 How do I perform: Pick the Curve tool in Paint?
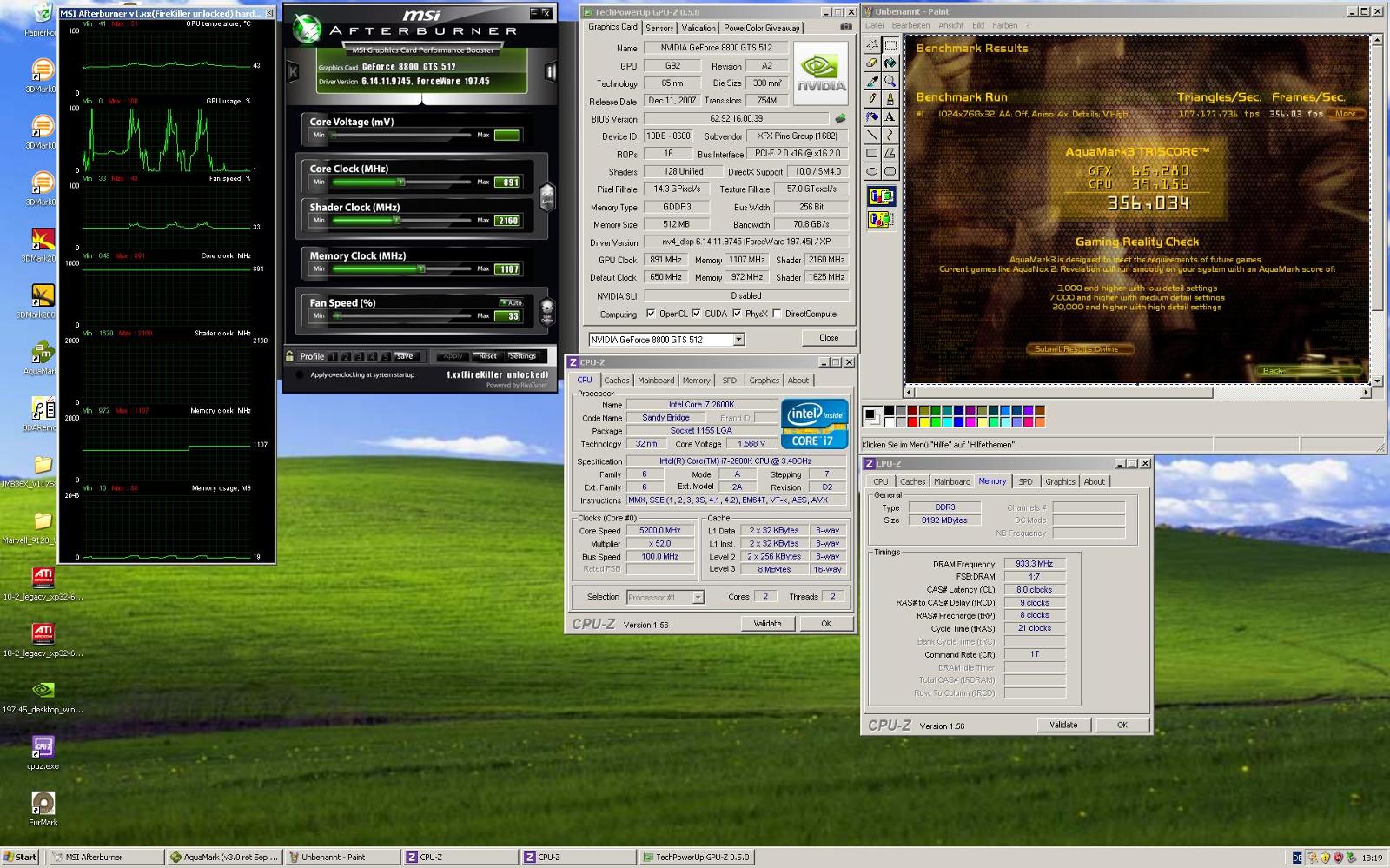point(890,136)
